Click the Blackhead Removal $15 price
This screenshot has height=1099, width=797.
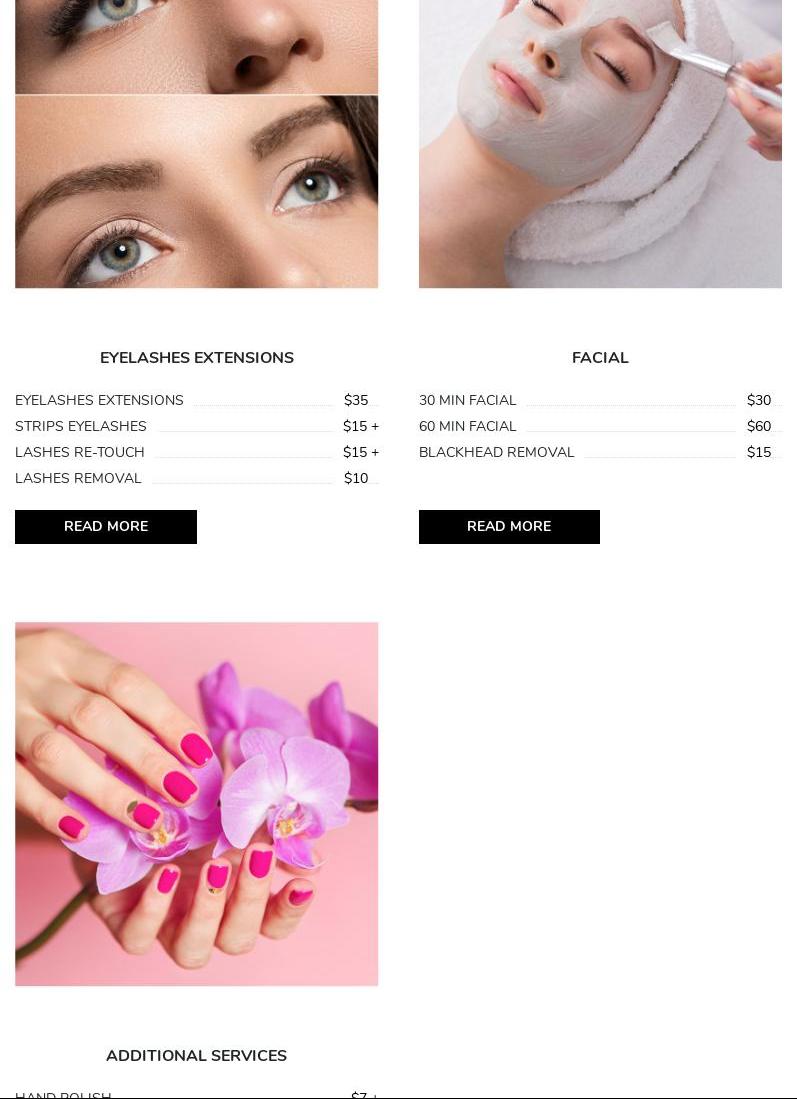(x=758, y=452)
